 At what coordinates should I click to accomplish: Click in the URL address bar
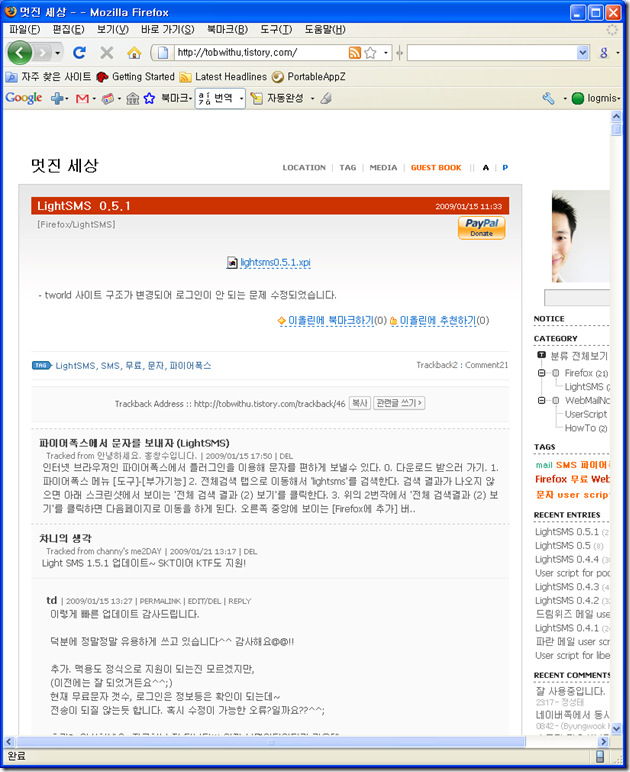261,53
